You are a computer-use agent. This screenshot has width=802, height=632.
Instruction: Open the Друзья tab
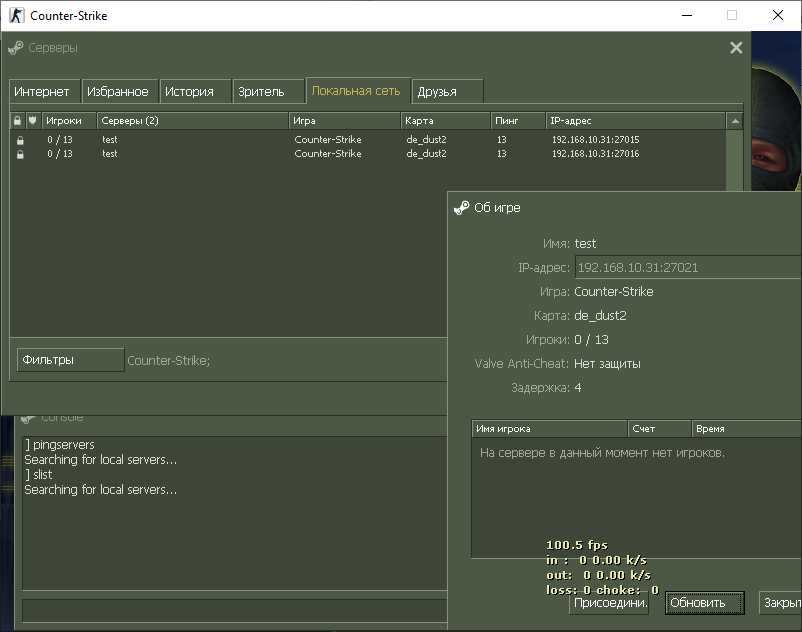pyautogui.click(x=448, y=92)
